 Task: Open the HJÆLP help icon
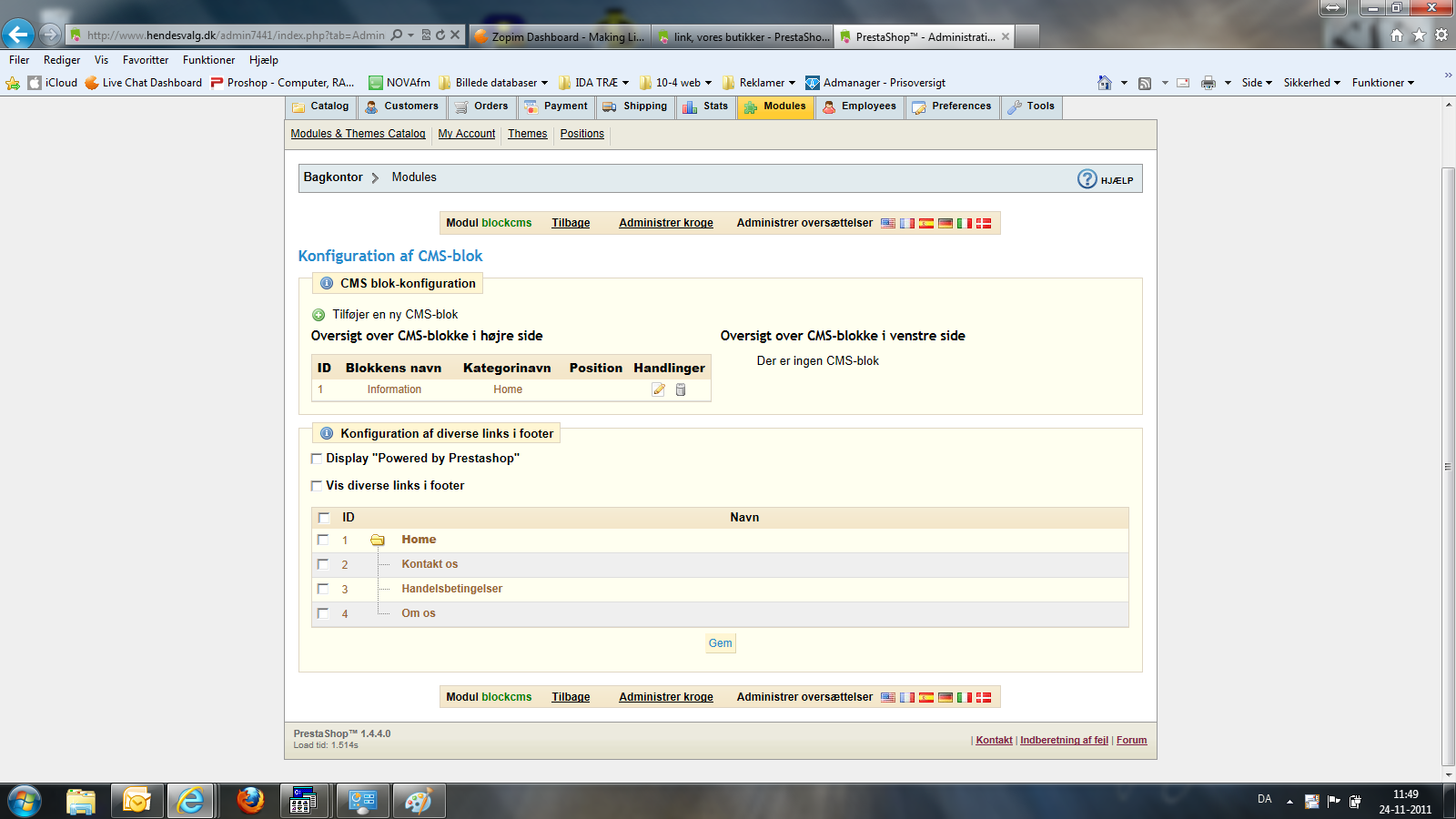(x=1087, y=179)
